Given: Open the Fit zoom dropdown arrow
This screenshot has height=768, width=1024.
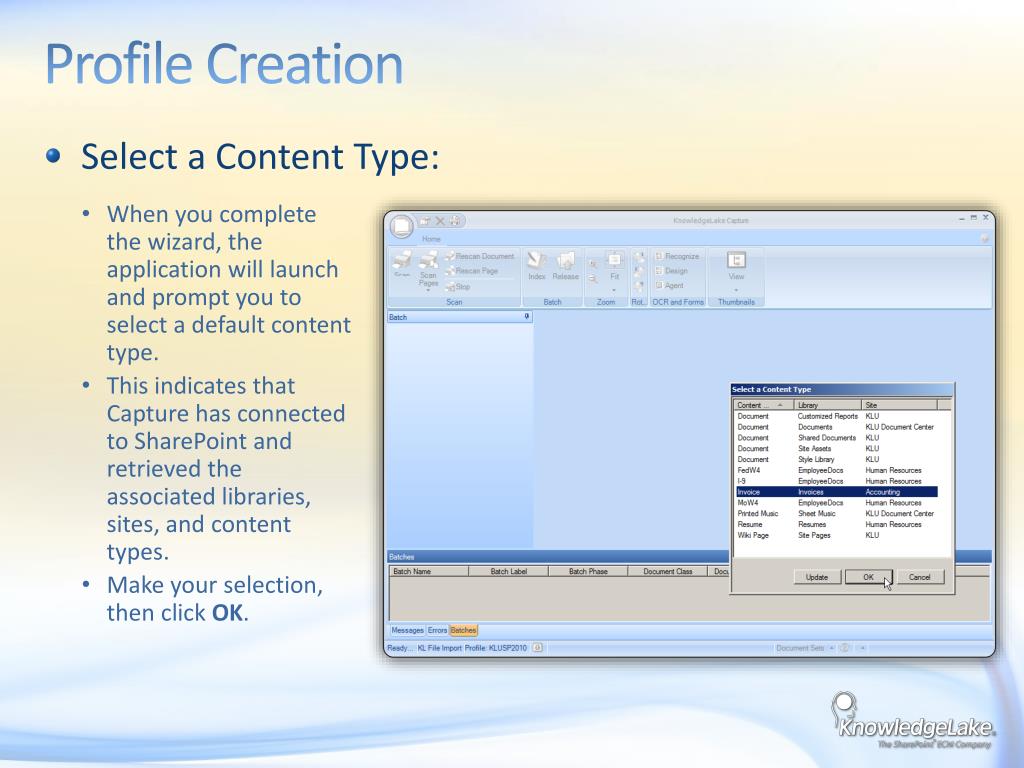Looking at the screenshot, I should click(x=614, y=290).
